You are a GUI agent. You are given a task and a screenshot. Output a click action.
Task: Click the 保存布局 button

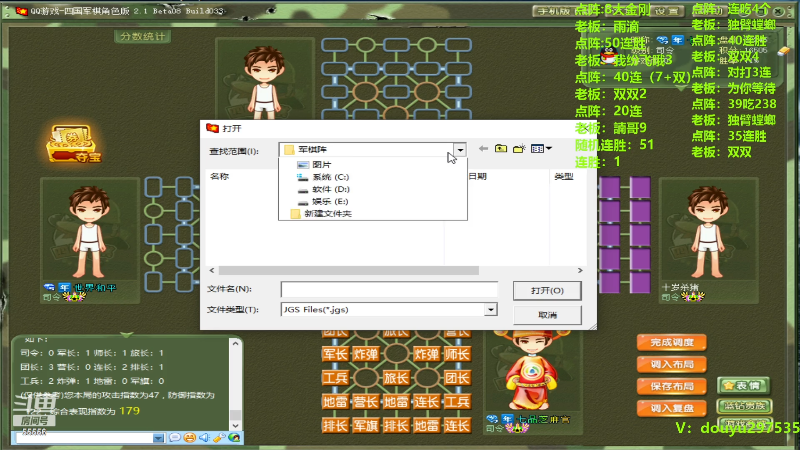671,386
